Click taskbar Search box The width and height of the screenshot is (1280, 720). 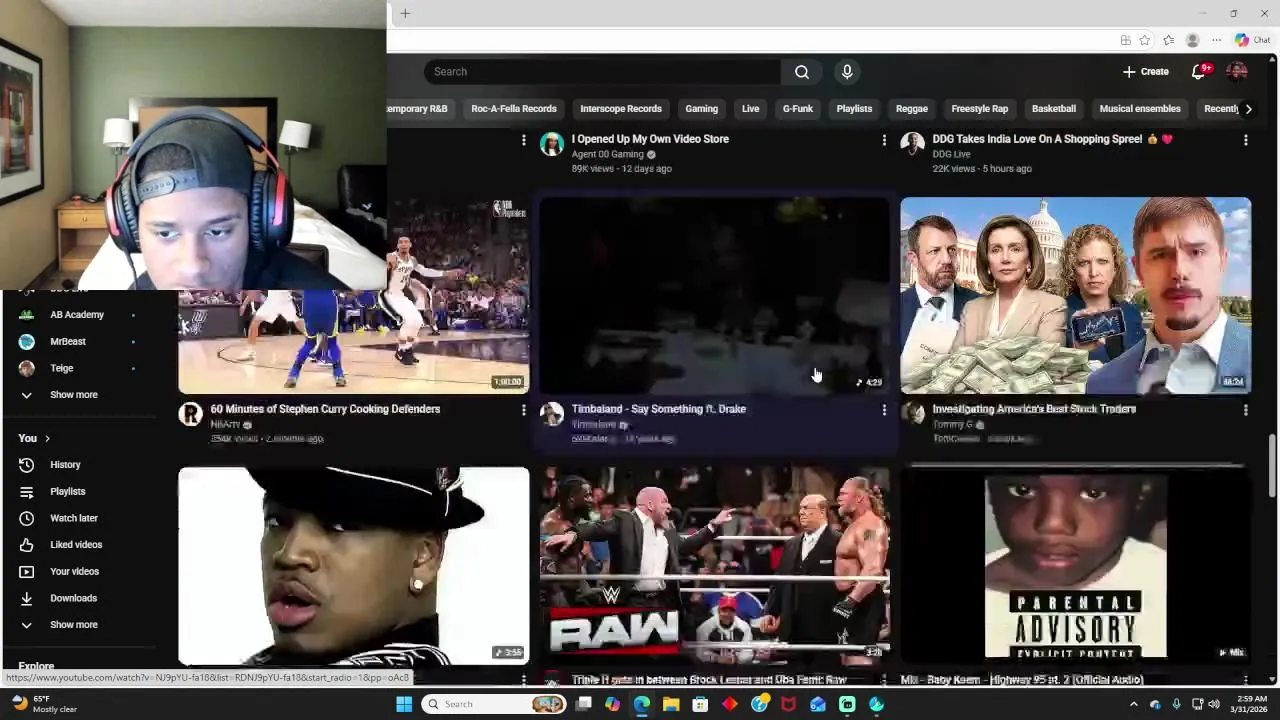[x=494, y=704]
